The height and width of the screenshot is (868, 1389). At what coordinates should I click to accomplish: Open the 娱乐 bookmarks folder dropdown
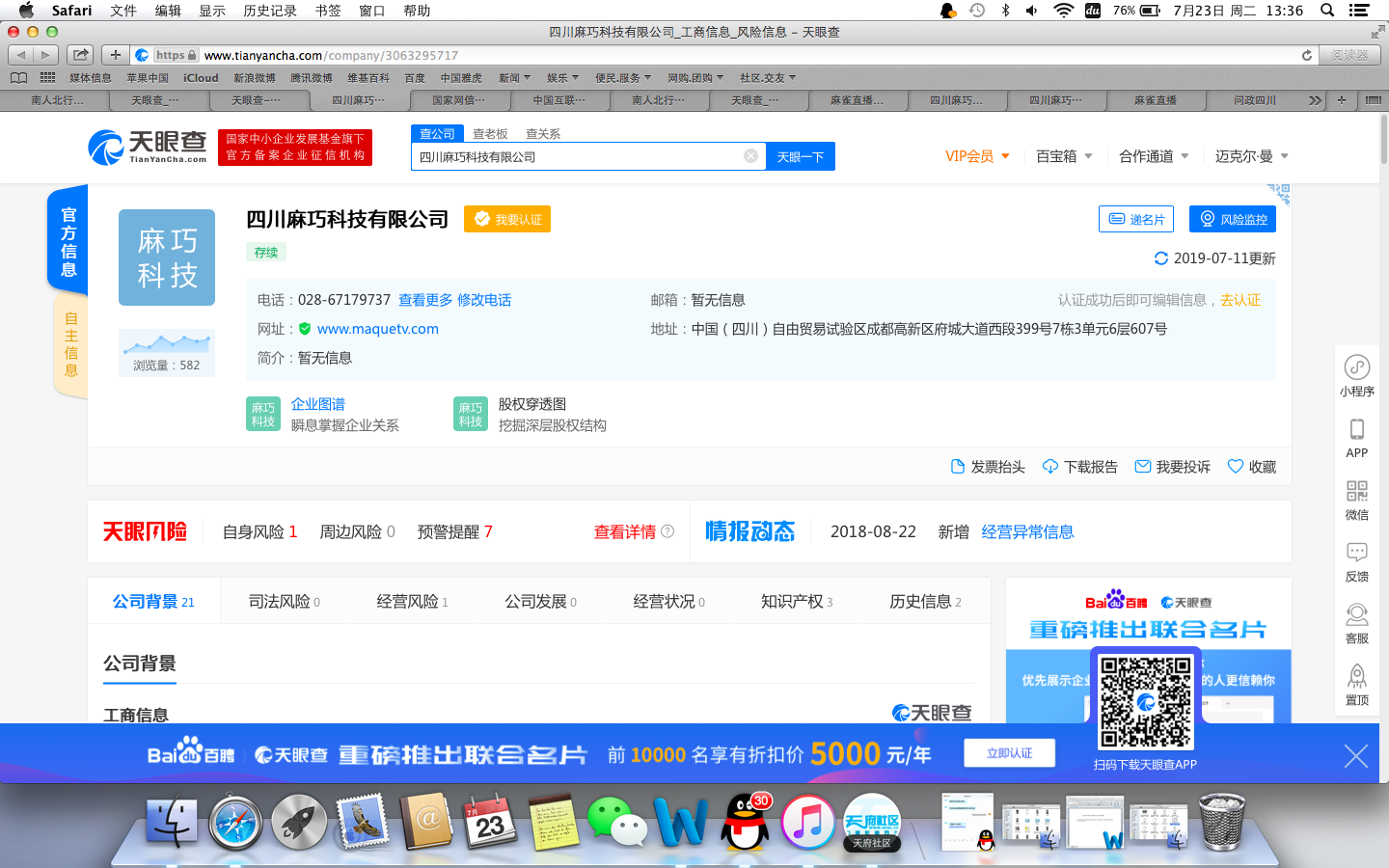(x=562, y=78)
